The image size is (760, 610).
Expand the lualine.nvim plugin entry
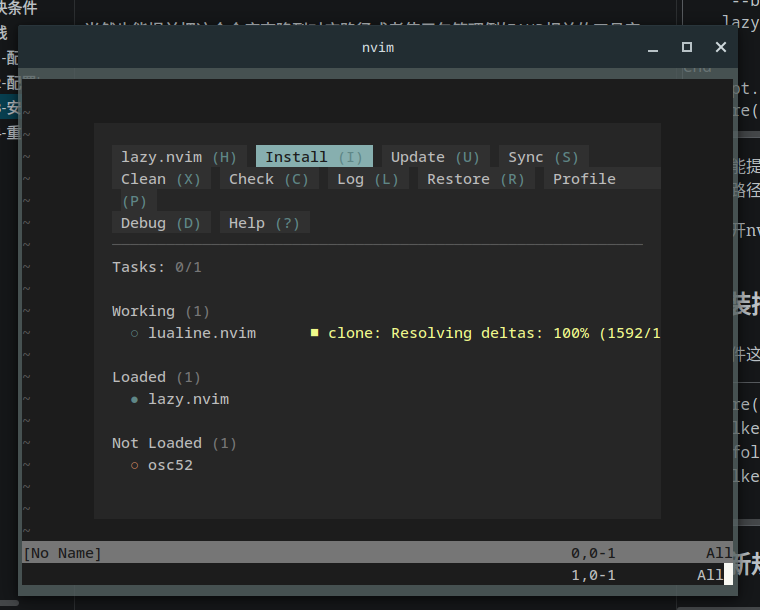(202, 333)
